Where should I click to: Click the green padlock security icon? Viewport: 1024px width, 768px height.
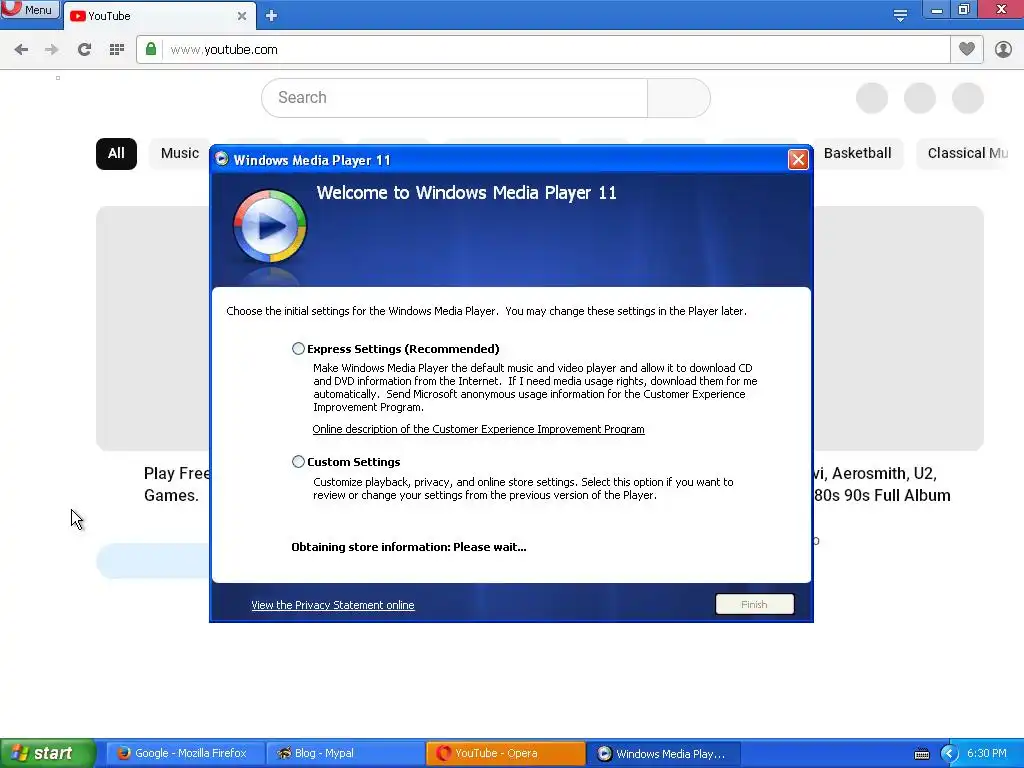pos(151,50)
